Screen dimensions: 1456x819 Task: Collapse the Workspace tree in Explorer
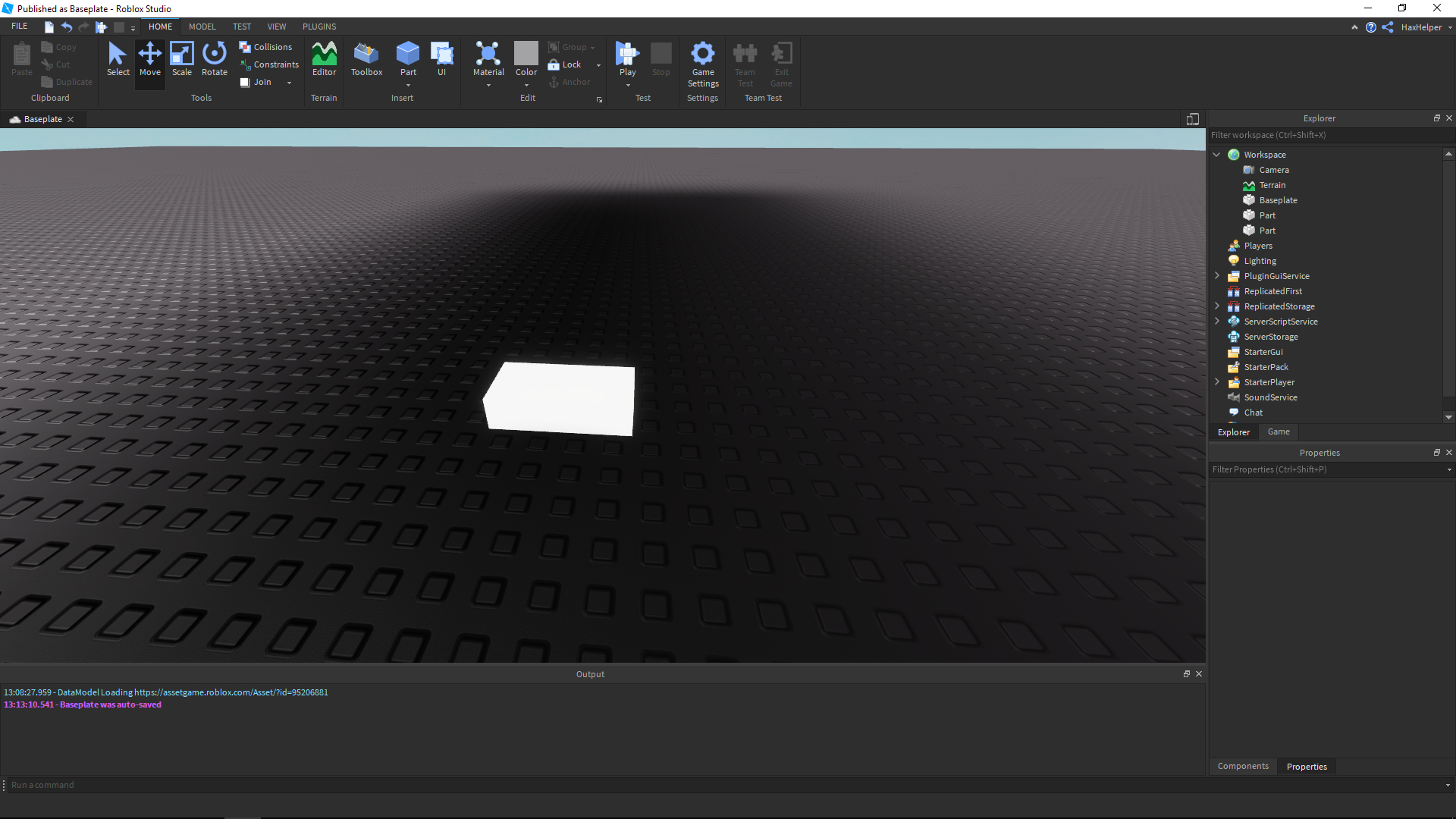click(x=1217, y=154)
